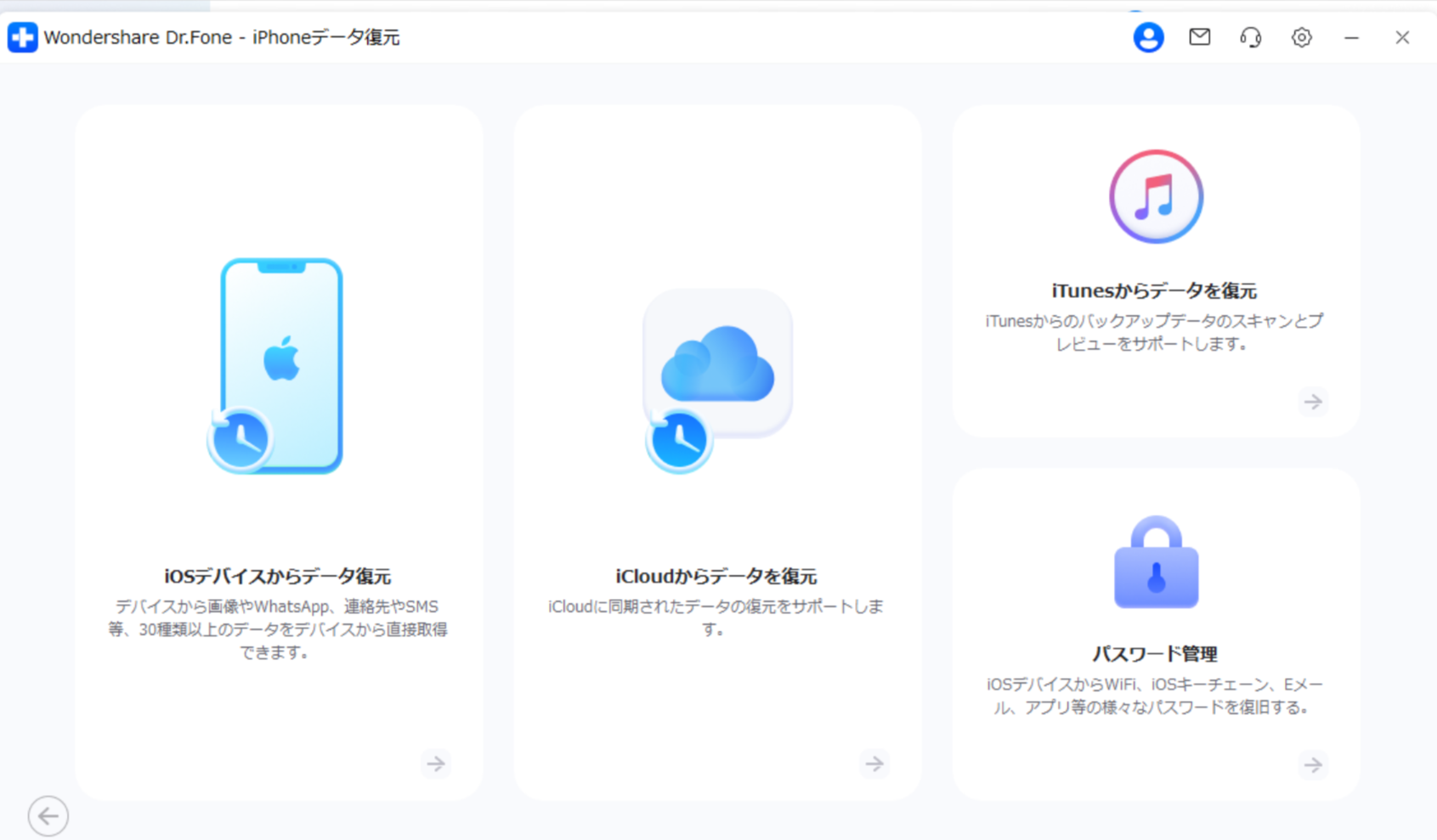Click the arrow in iCloudからデータを復元 card
The height and width of the screenshot is (840, 1437).
pyautogui.click(x=874, y=764)
